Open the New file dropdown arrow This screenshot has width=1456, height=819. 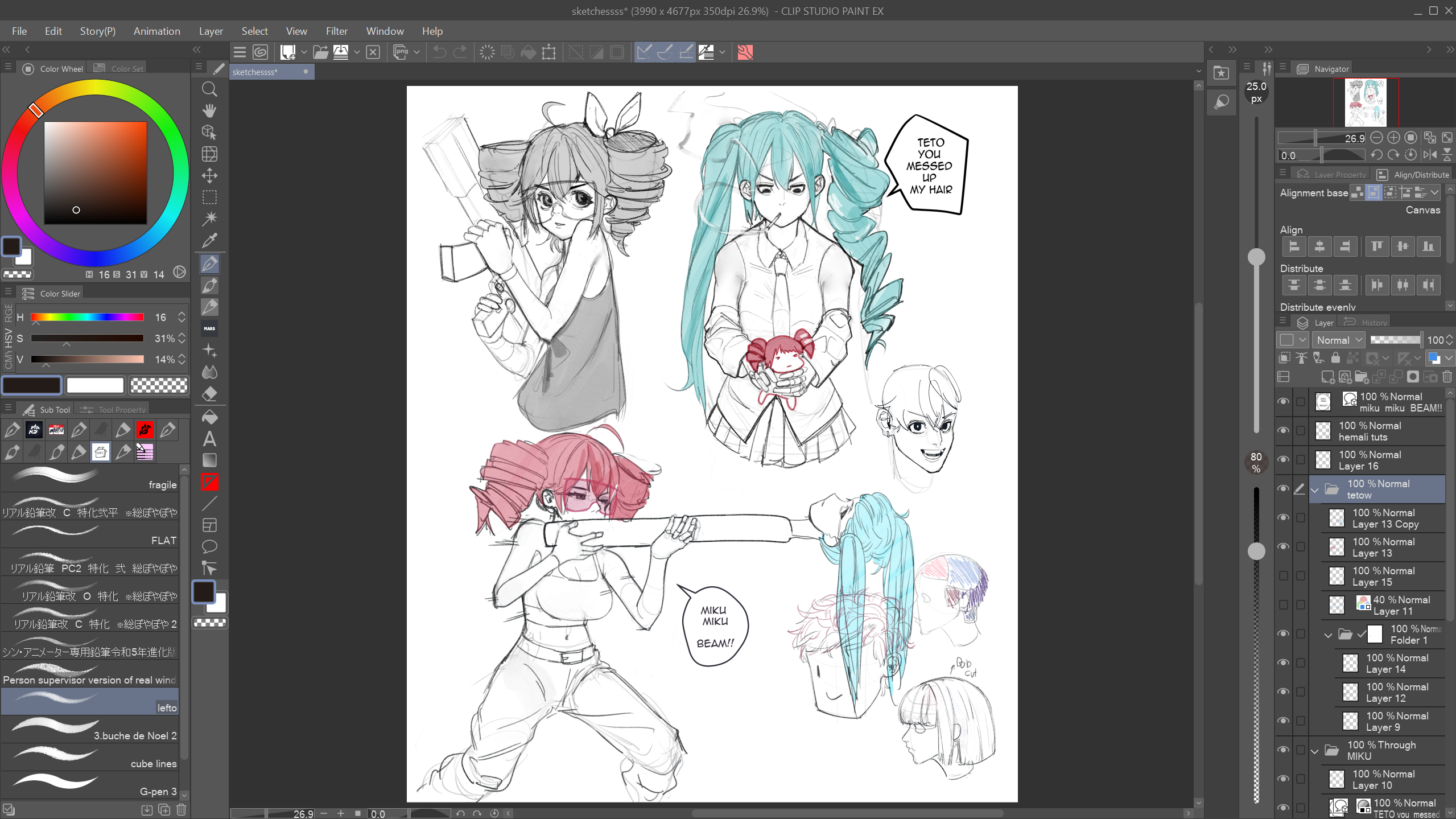coord(304,52)
